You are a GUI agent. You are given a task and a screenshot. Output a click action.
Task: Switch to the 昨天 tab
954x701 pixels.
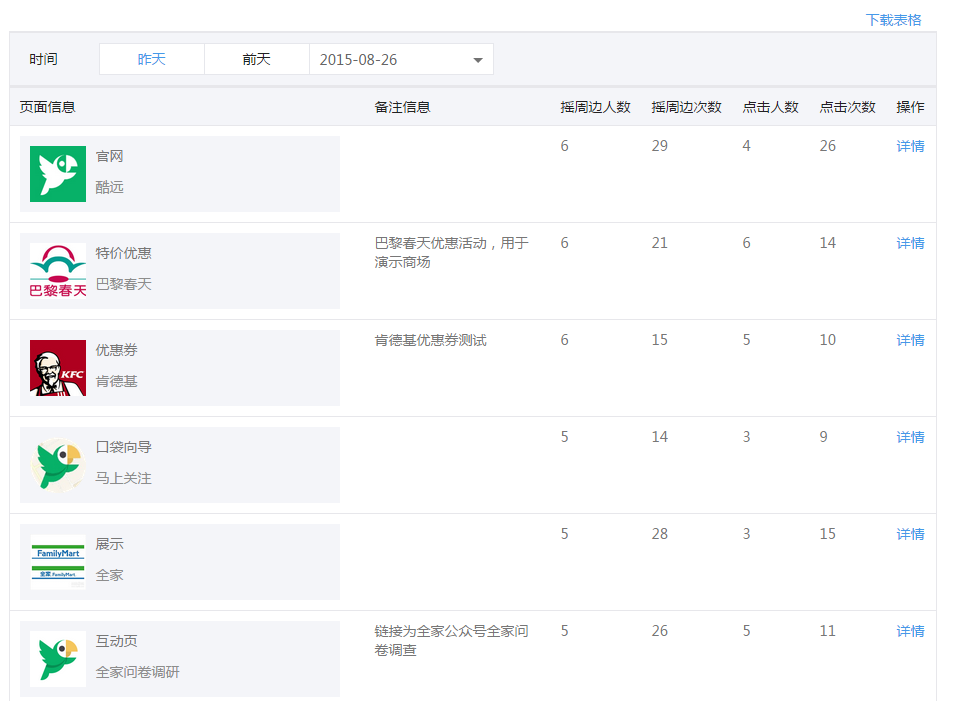(151, 59)
